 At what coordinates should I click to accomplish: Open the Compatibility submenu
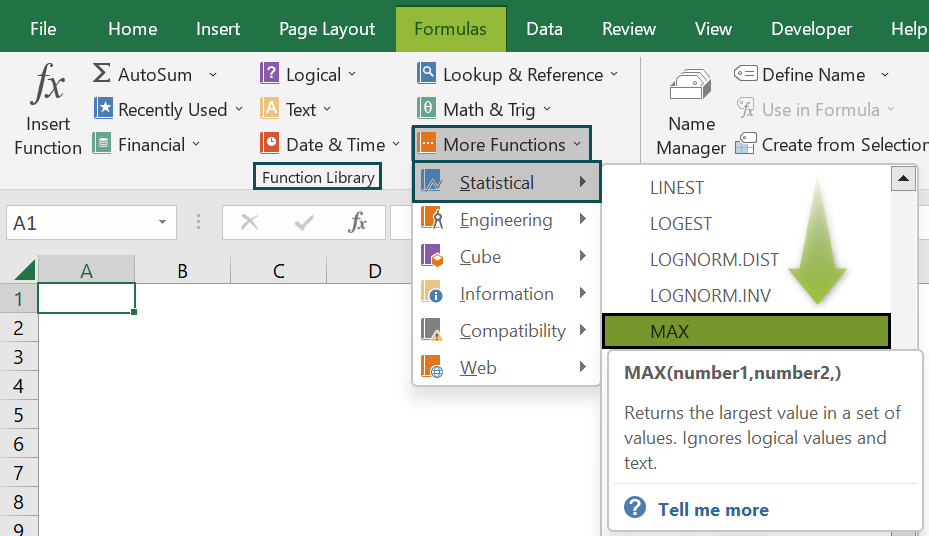[x=507, y=330]
